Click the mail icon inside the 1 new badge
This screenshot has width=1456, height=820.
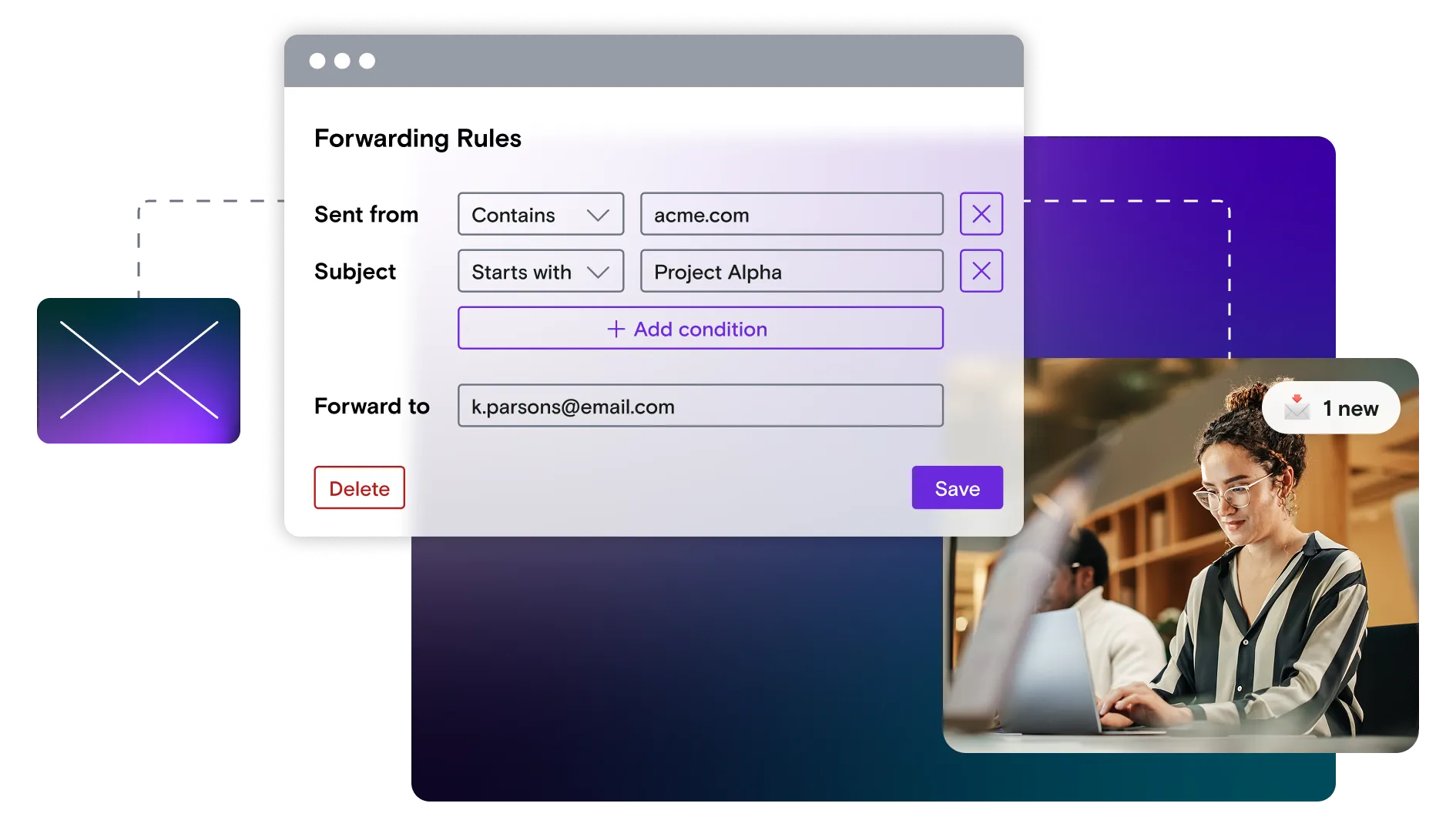coord(1298,408)
